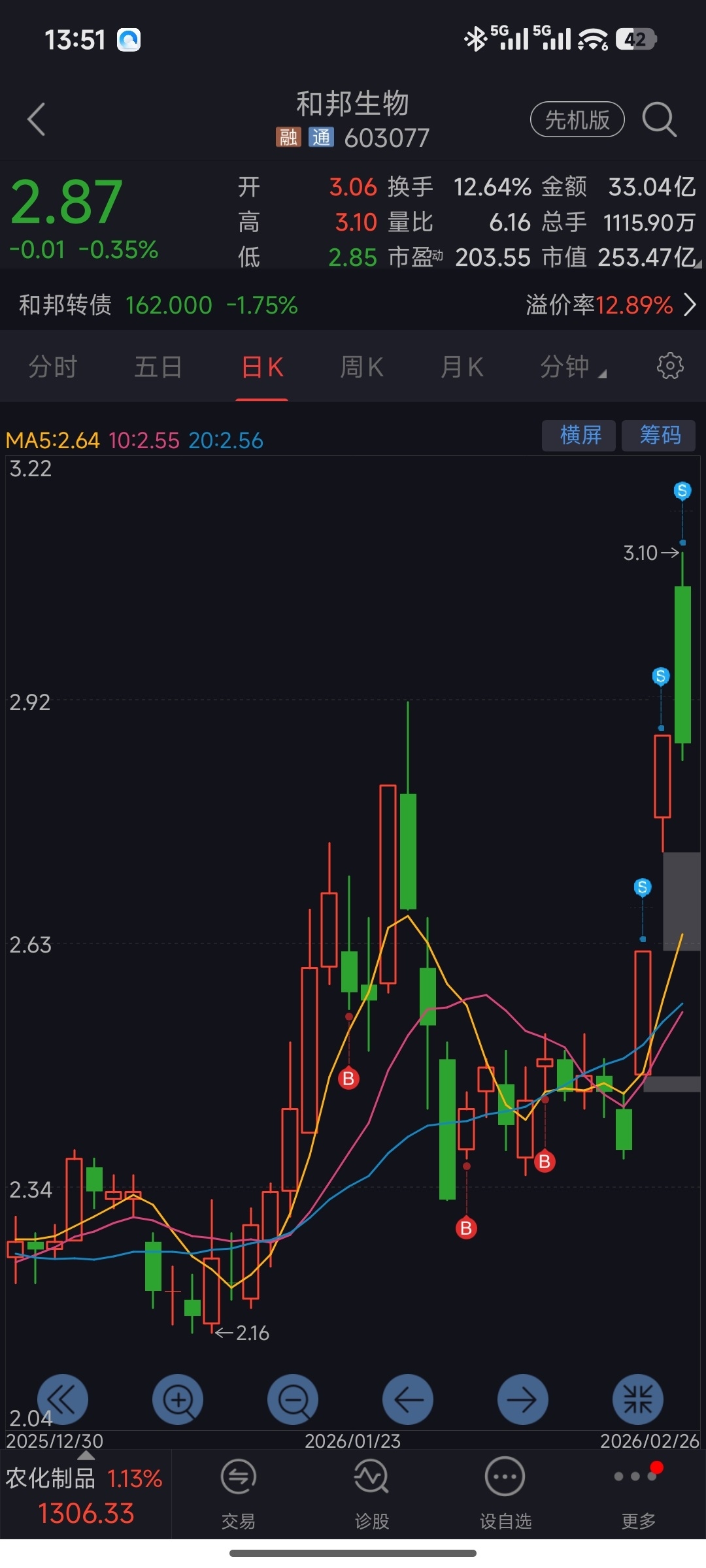Tap the 先机版 button
This screenshot has width=706, height=1568.
point(577,120)
